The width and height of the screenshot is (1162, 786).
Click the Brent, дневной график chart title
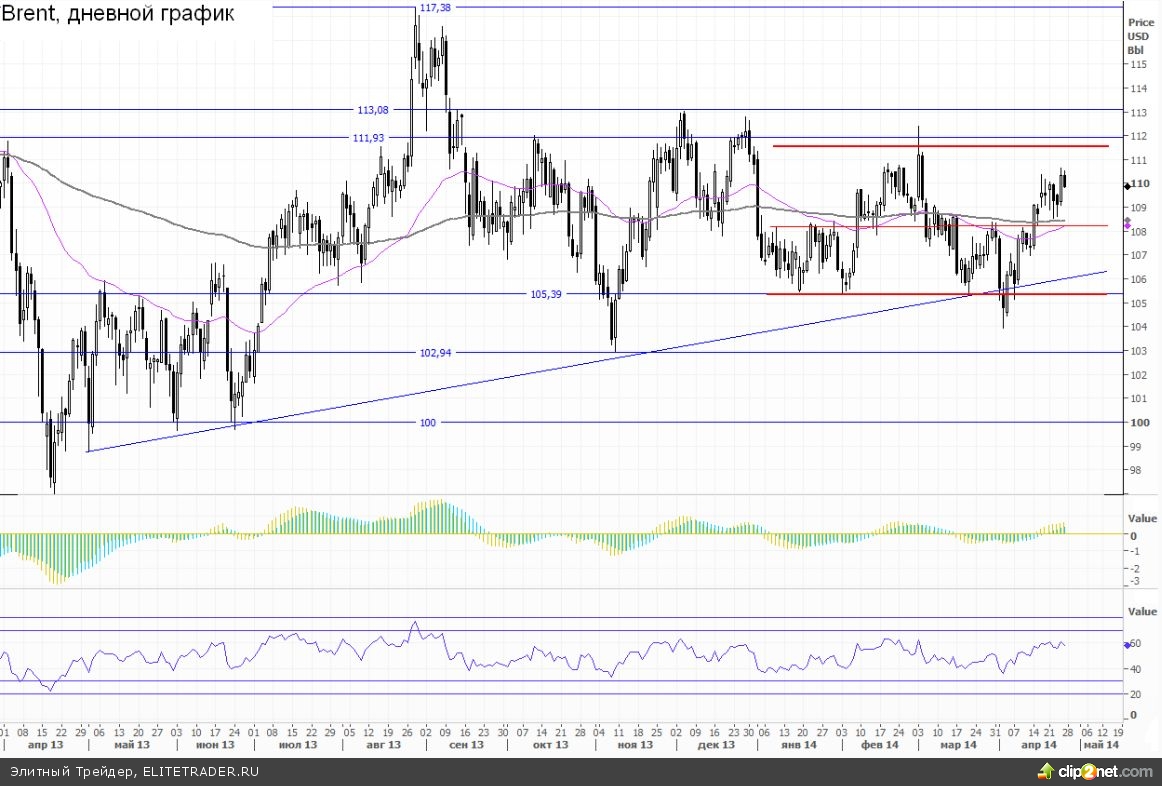pyautogui.click(x=118, y=15)
